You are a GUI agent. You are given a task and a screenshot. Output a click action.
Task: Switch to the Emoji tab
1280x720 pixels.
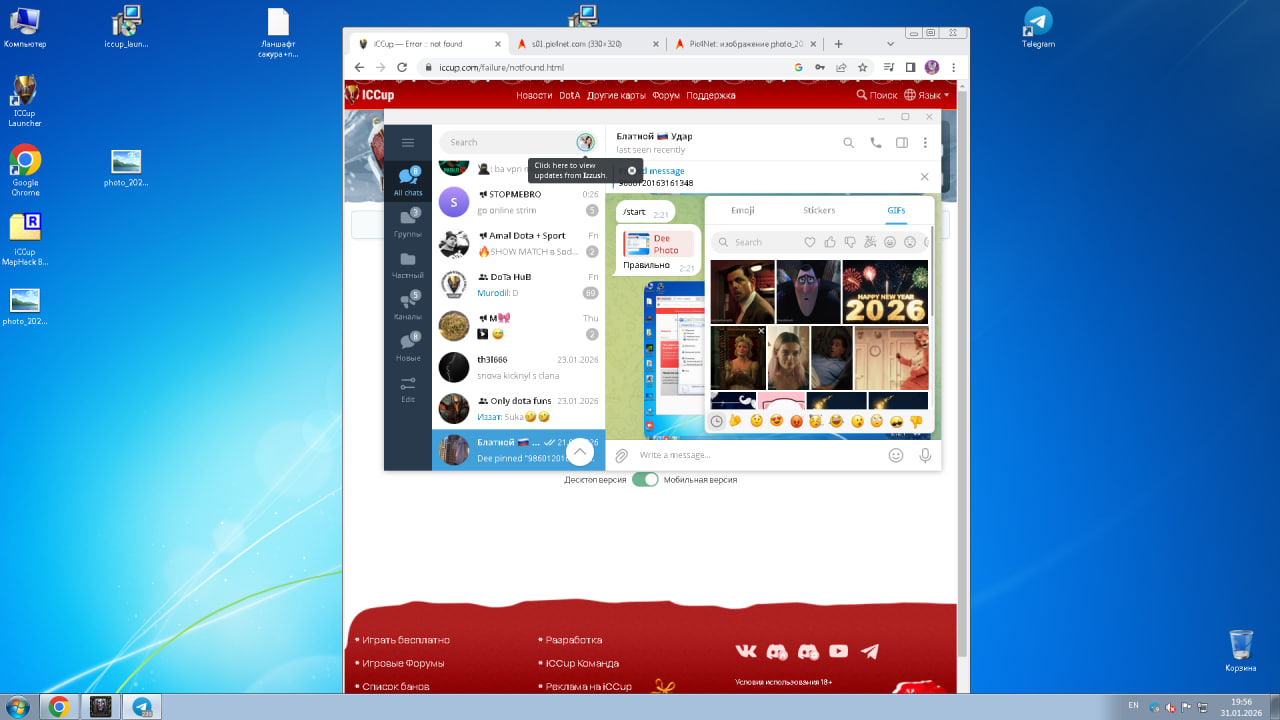point(743,211)
